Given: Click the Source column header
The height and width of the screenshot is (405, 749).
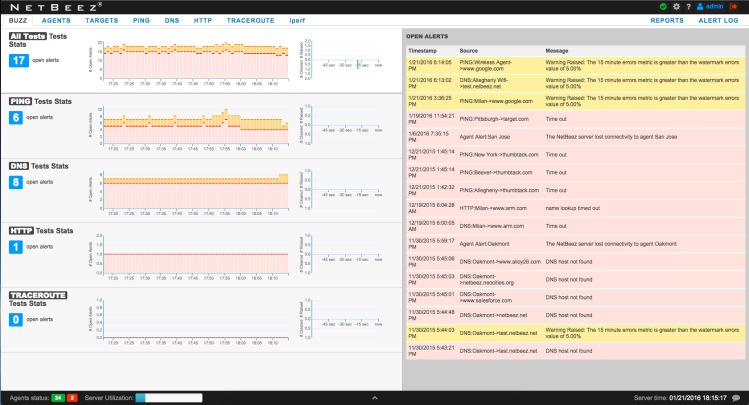Looking at the screenshot, I should pos(469,51).
